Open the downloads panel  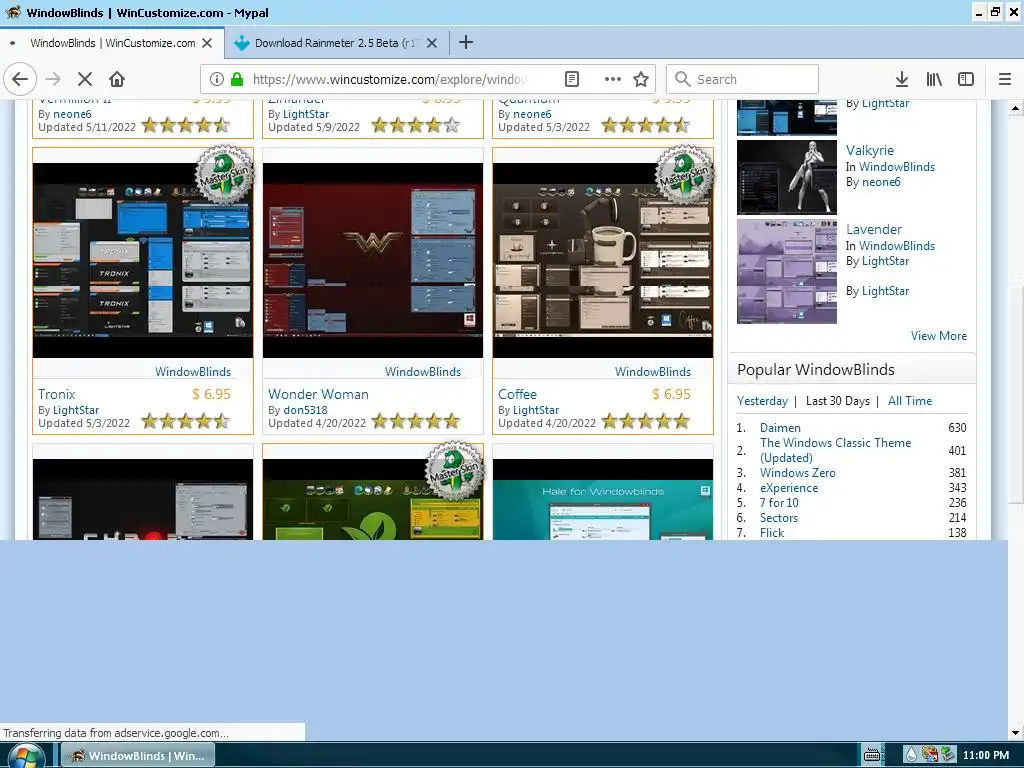902,79
